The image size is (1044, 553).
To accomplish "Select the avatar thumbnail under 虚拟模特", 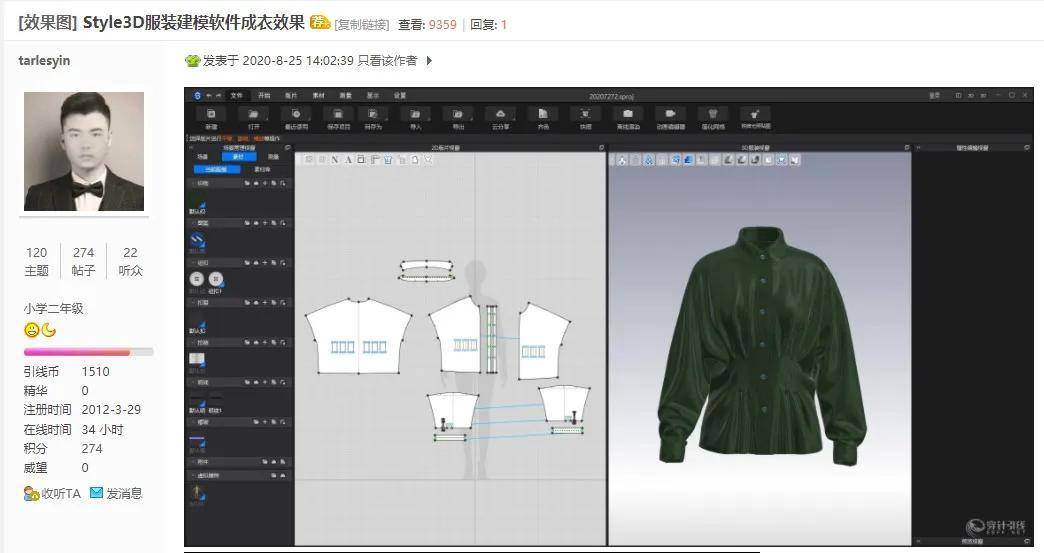I will coord(197,494).
